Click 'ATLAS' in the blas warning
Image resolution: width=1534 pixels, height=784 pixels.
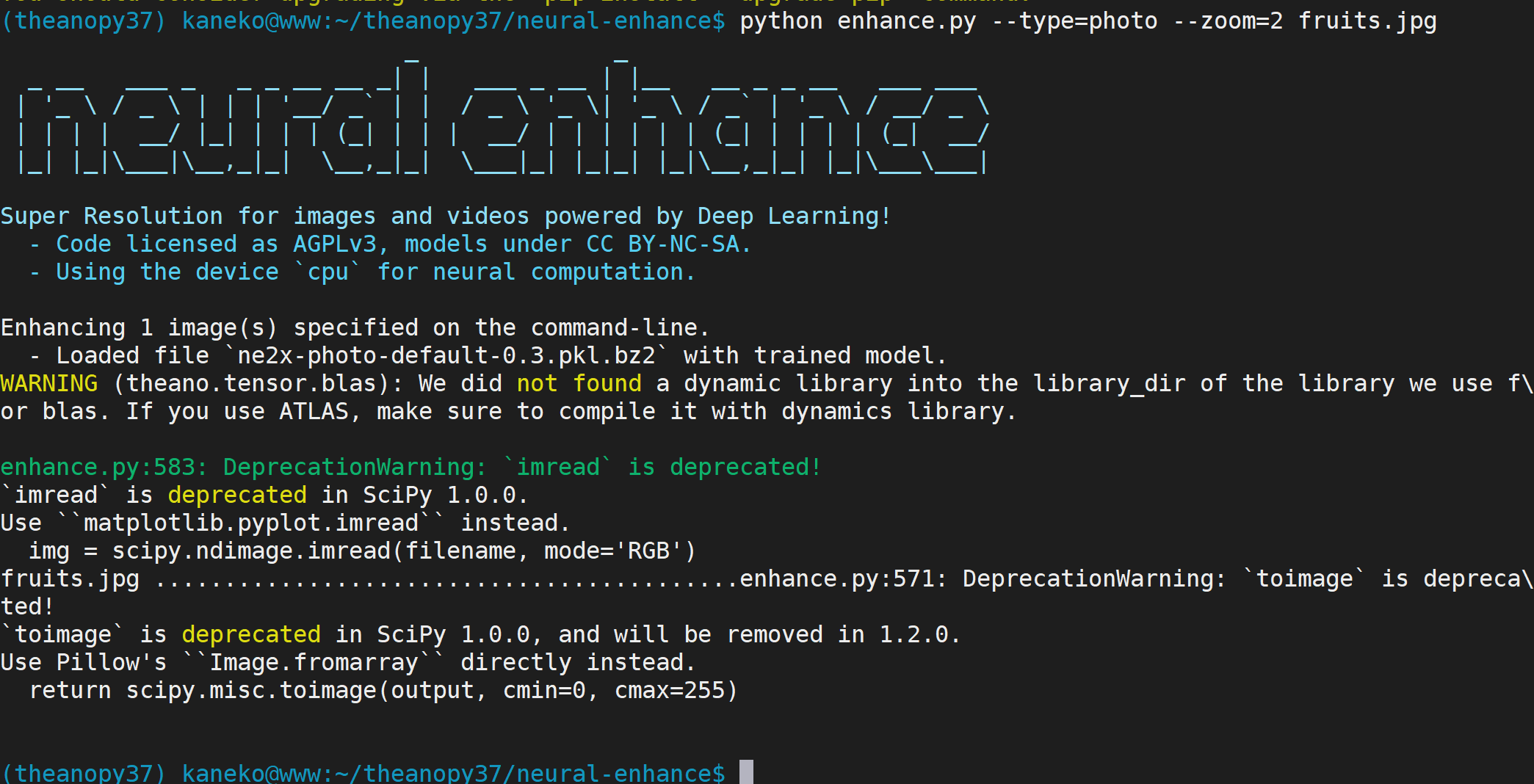tap(314, 411)
